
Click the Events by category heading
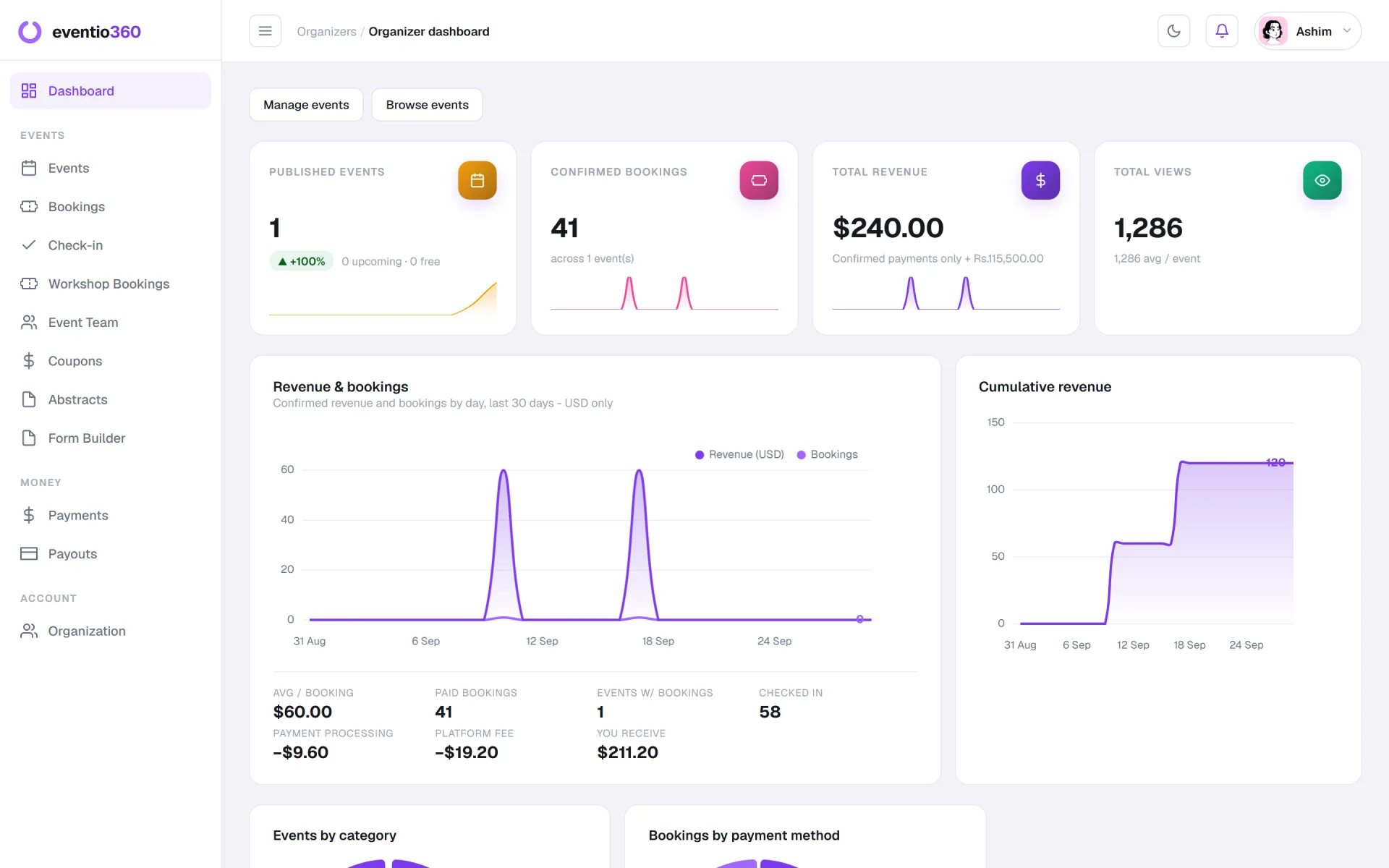click(x=334, y=835)
